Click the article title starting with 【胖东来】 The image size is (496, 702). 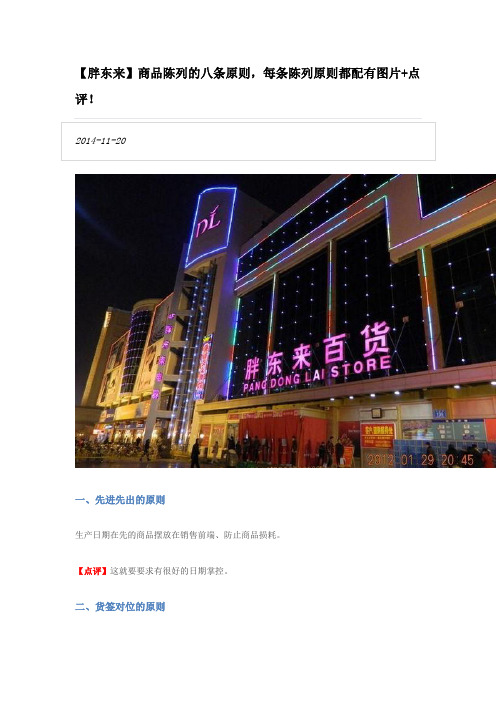248,86
